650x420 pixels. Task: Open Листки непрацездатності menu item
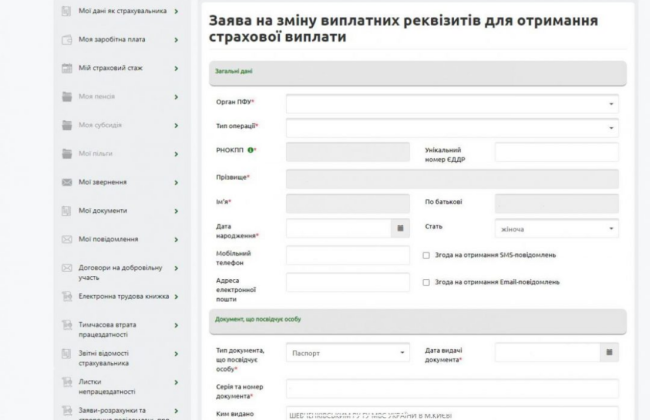[x=107, y=386]
